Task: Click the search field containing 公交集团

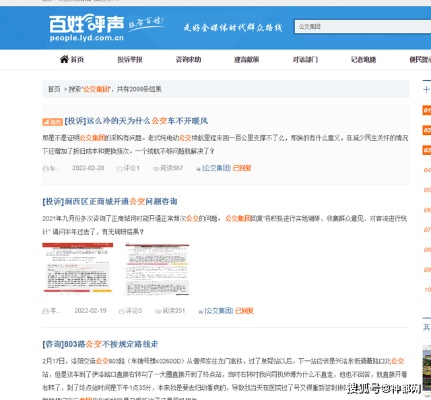Action: pyautogui.click(x=363, y=26)
